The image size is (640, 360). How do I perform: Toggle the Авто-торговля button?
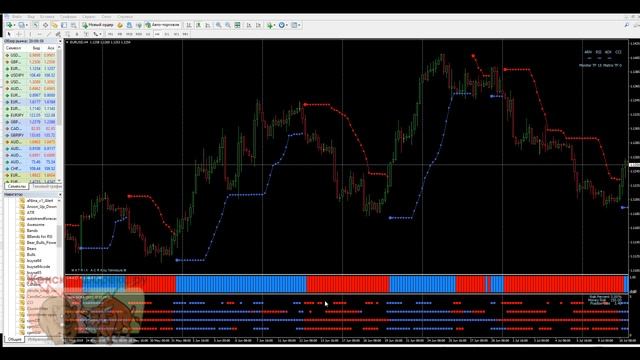[x=162, y=25]
